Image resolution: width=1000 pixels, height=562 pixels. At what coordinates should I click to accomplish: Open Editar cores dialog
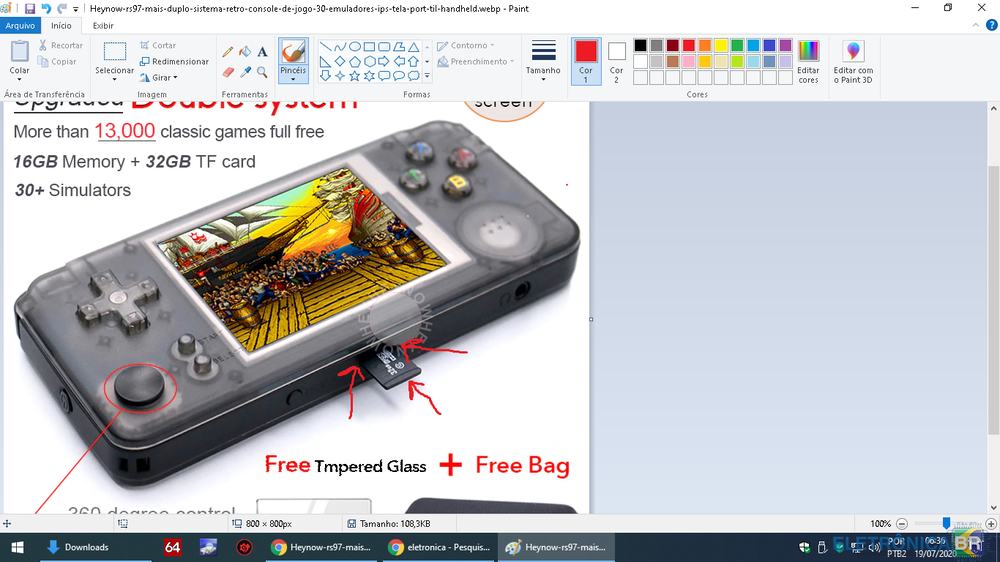click(808, 62)
